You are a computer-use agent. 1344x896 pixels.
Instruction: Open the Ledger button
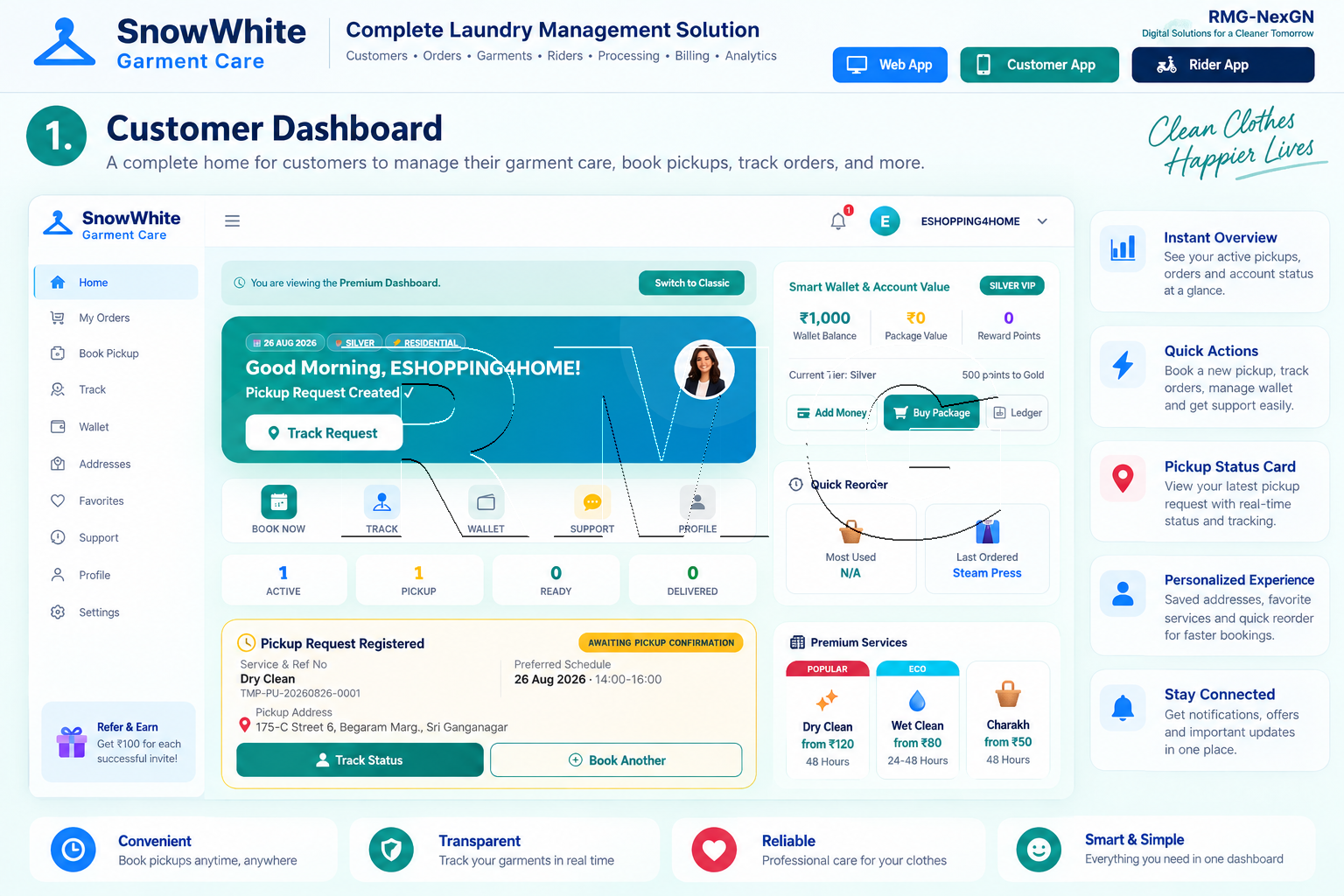1017,413
